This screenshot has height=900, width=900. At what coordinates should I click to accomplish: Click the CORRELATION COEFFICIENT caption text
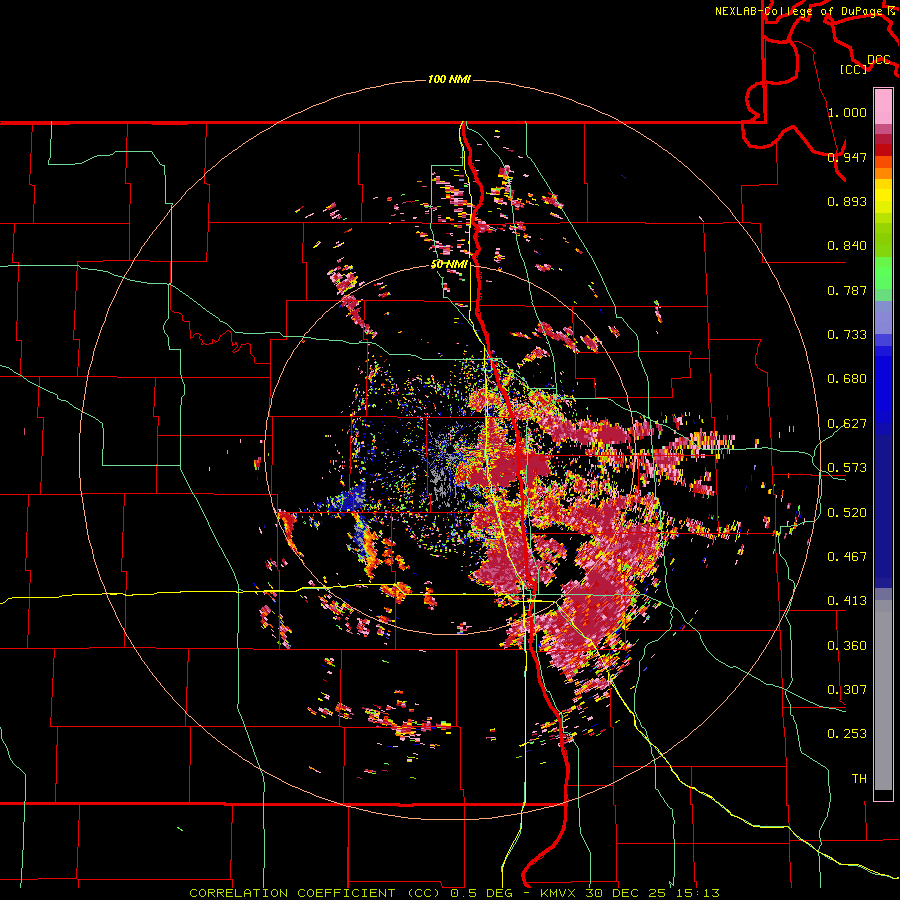point(292,893)
